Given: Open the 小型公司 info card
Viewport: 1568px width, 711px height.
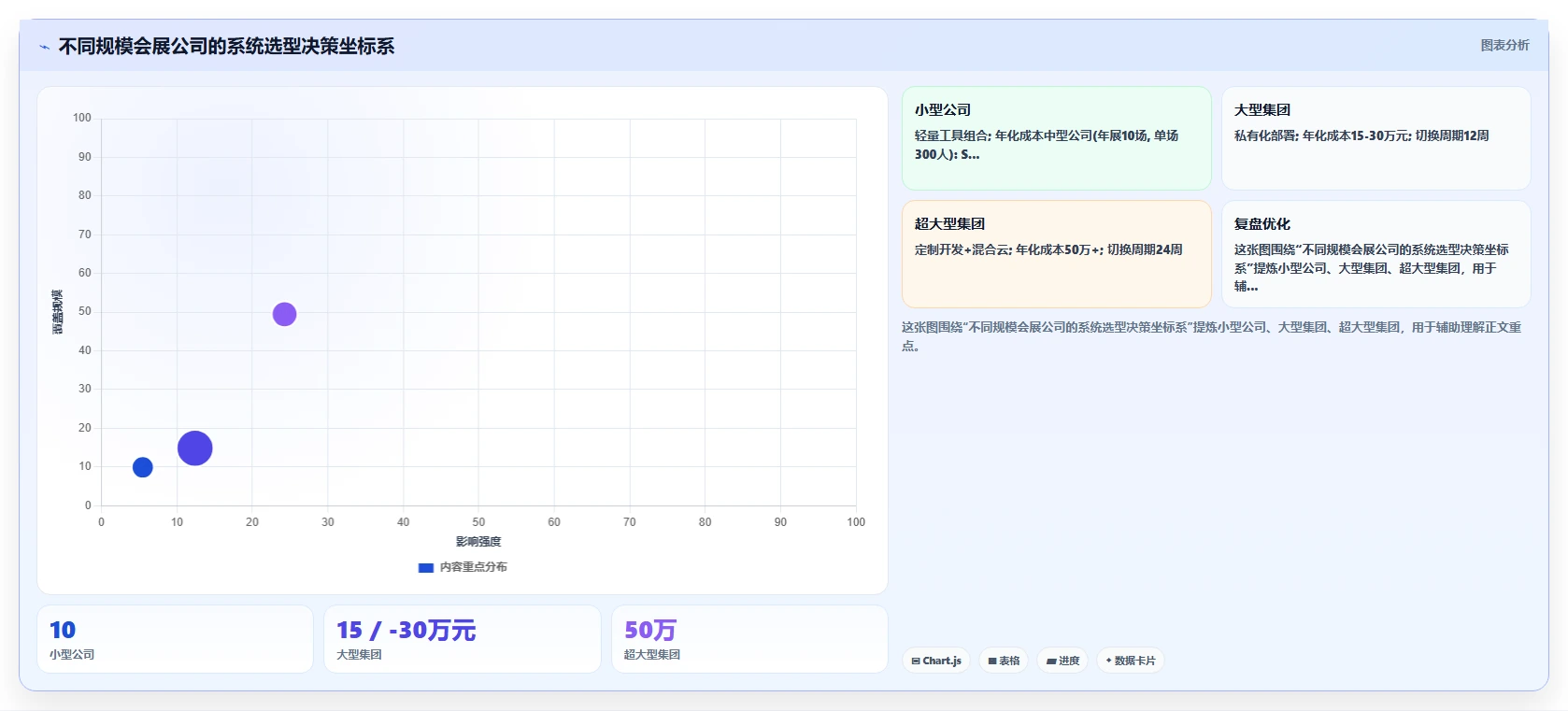Looking at the screenshot, I should click(x=1056, y=138).
